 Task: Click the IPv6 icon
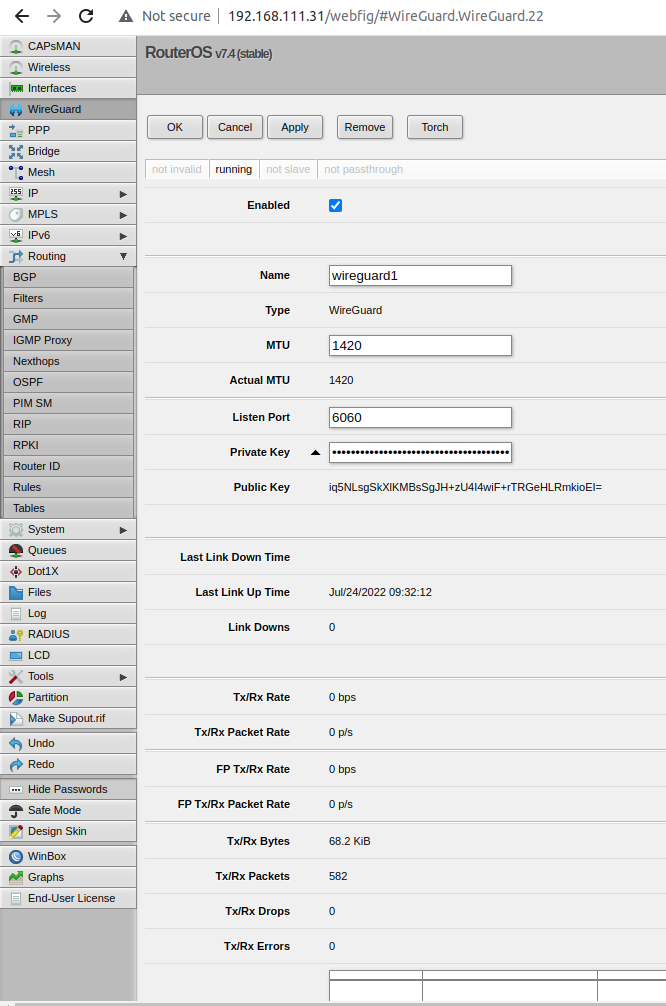[15, 235]
